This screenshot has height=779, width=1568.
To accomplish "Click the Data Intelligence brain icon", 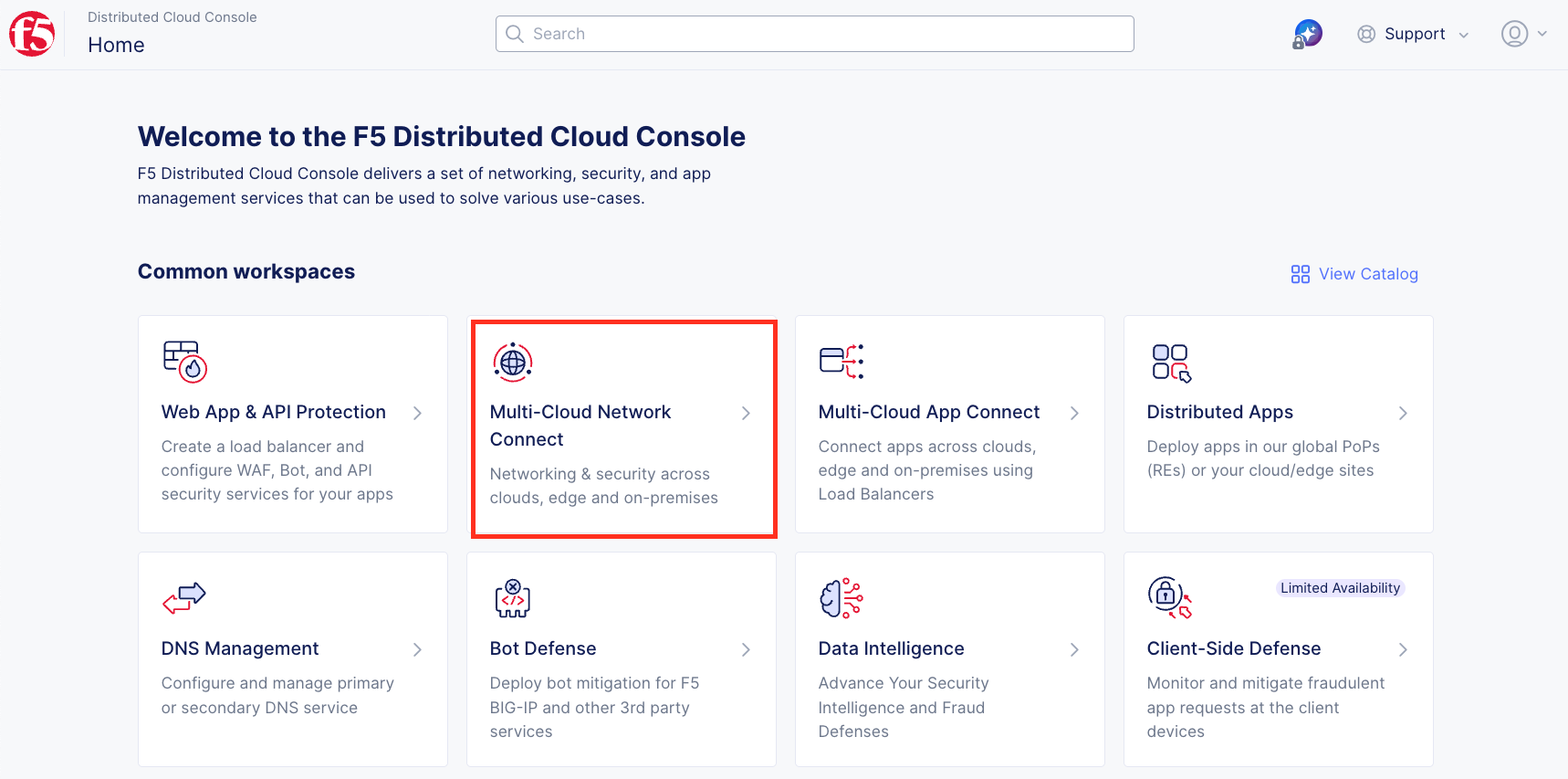I will point(841,598).
